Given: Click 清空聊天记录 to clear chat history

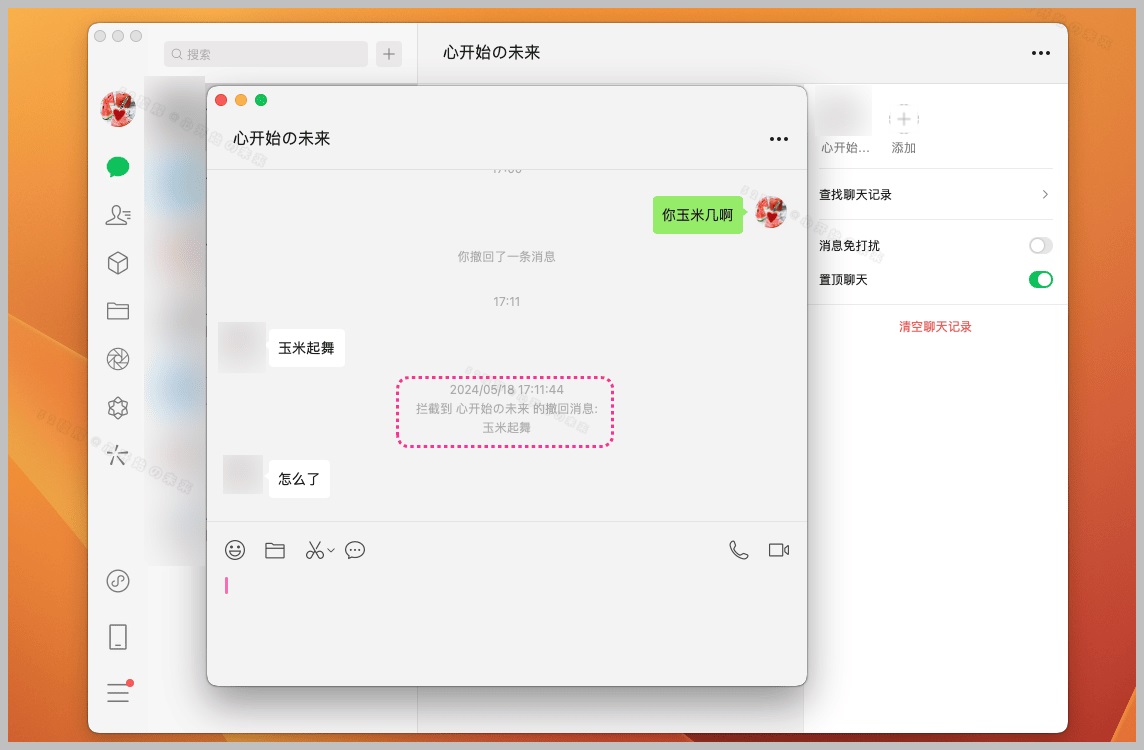Looking at the screenshot, I should (x=933, y=326).
